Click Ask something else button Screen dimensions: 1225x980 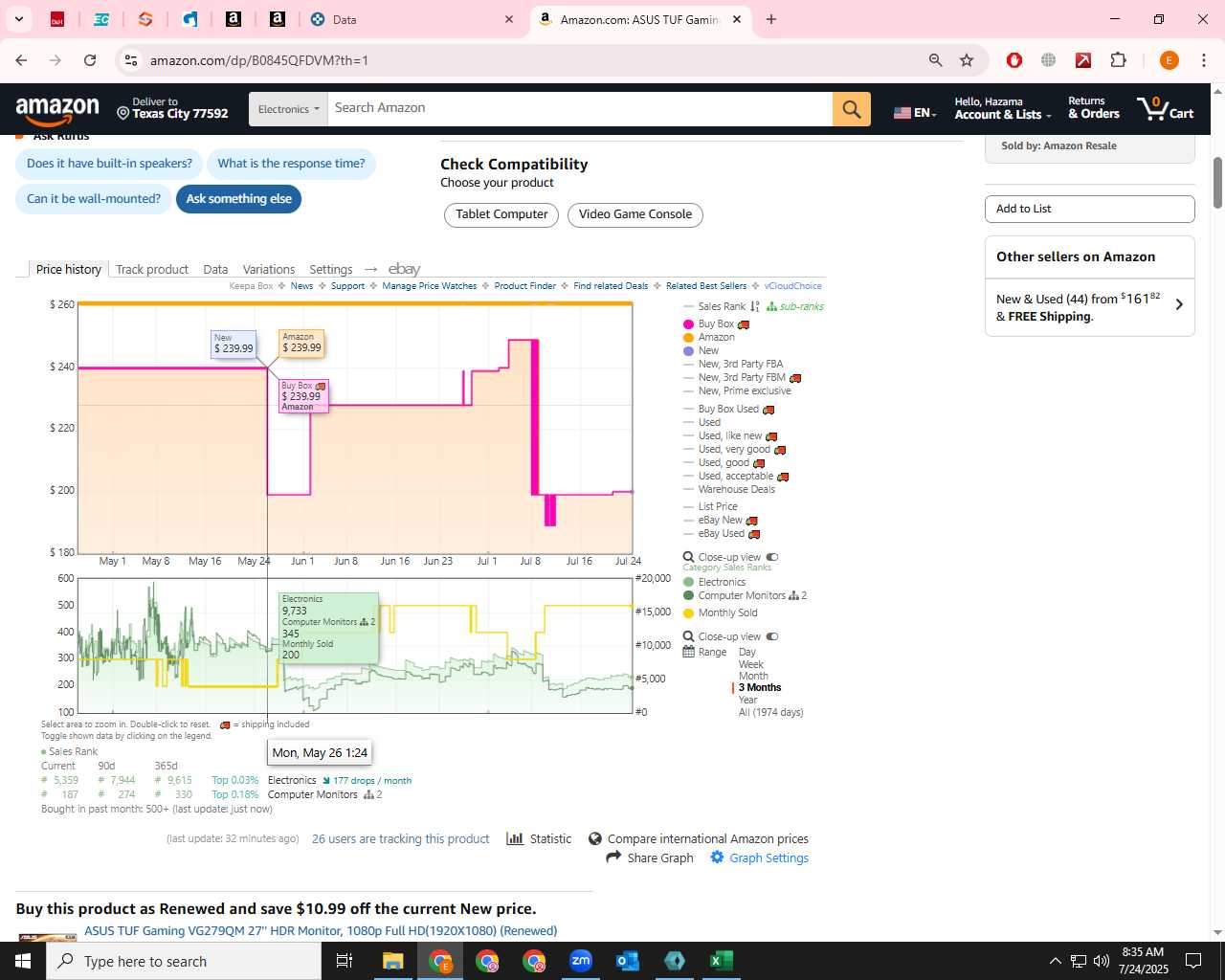pos(239,199)
